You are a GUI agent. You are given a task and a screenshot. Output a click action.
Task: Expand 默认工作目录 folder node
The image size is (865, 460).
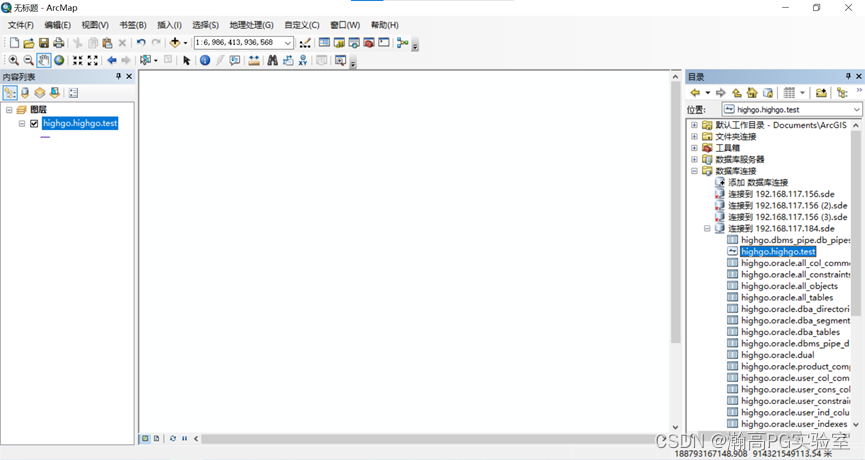[x=695, y=125]
